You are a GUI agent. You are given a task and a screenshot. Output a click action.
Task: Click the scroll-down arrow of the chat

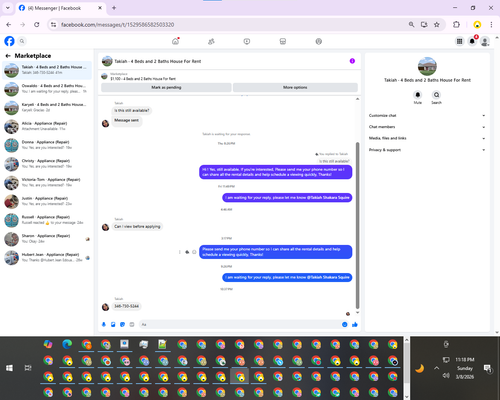pos(357,313)
